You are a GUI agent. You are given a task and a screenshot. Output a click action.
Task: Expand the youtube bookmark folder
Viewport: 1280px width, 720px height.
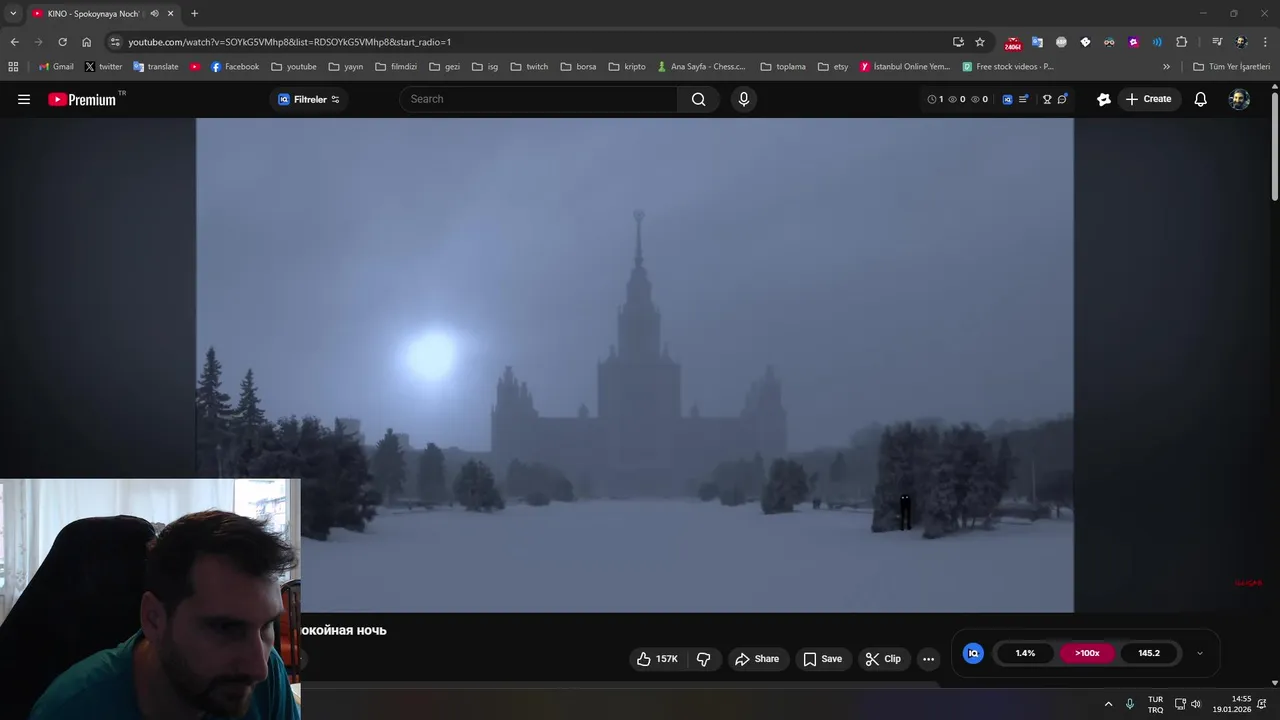(293, 67)
